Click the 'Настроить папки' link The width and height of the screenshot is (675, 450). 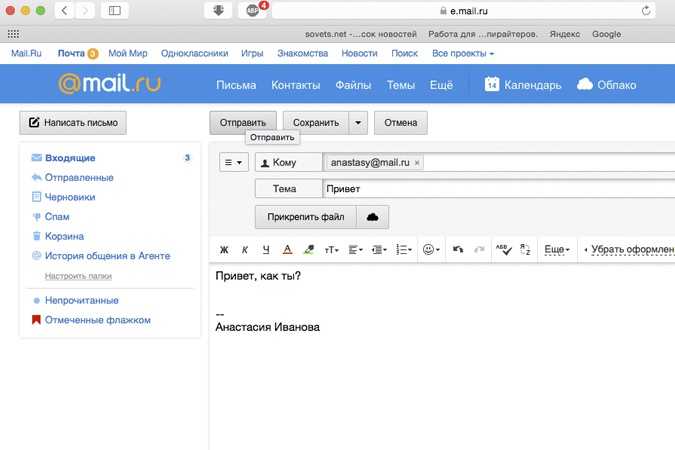pyautogui.click(x=78, y=276)
